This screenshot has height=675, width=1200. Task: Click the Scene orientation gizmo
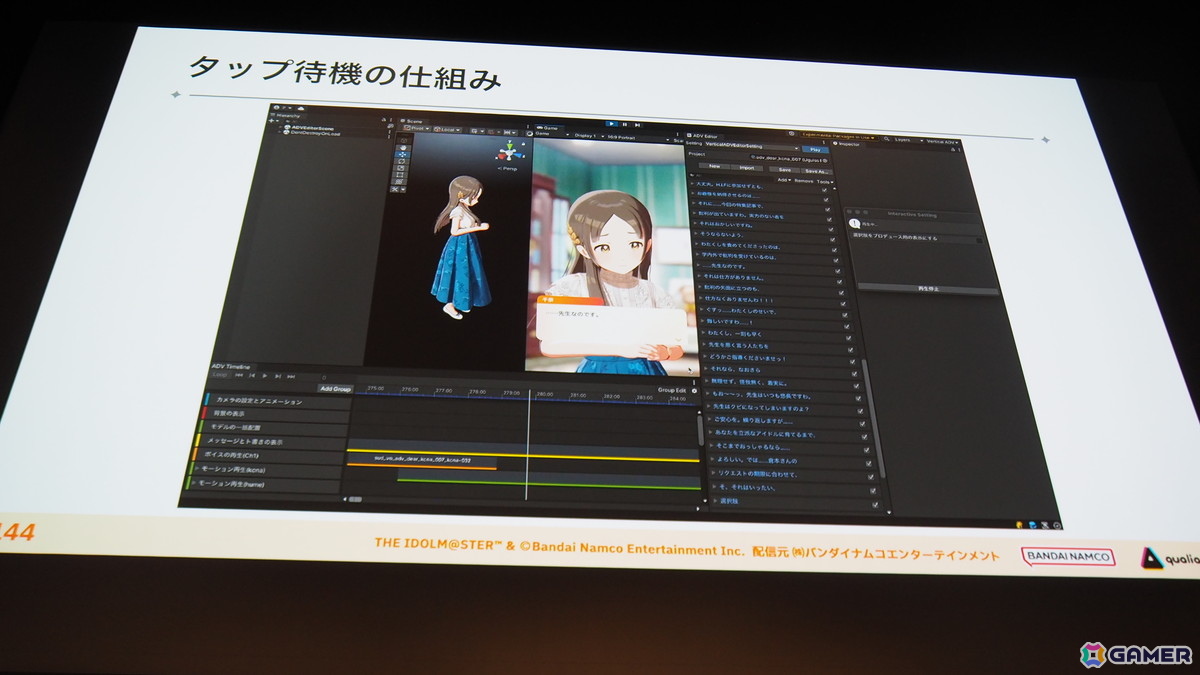[509, 152]
